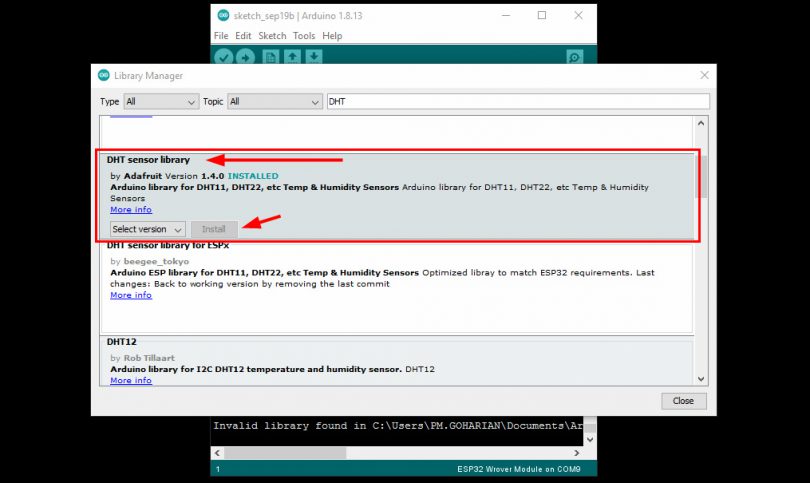Image resolution: width=810 pixels, height=483 pixels.
Task: Click console vertical scroll down arrow
Action: coord(590,440)
